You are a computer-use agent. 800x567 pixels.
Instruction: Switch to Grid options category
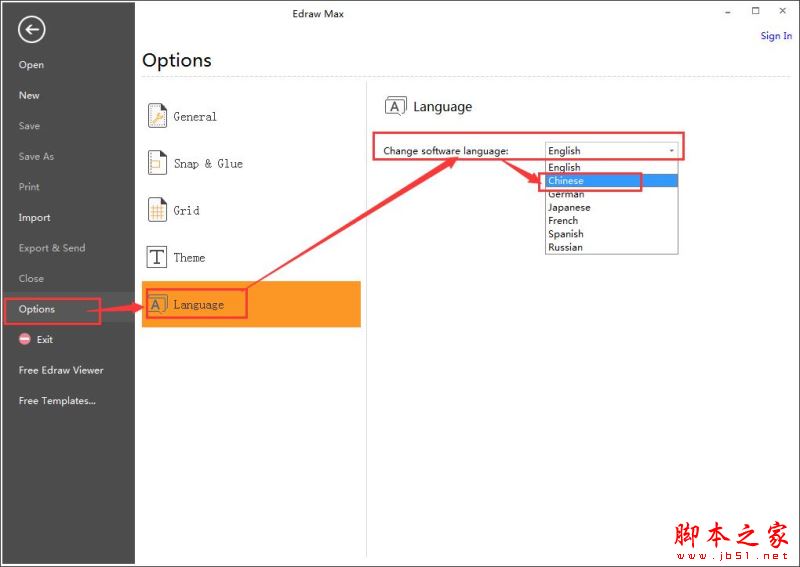[x=251, y=210]
